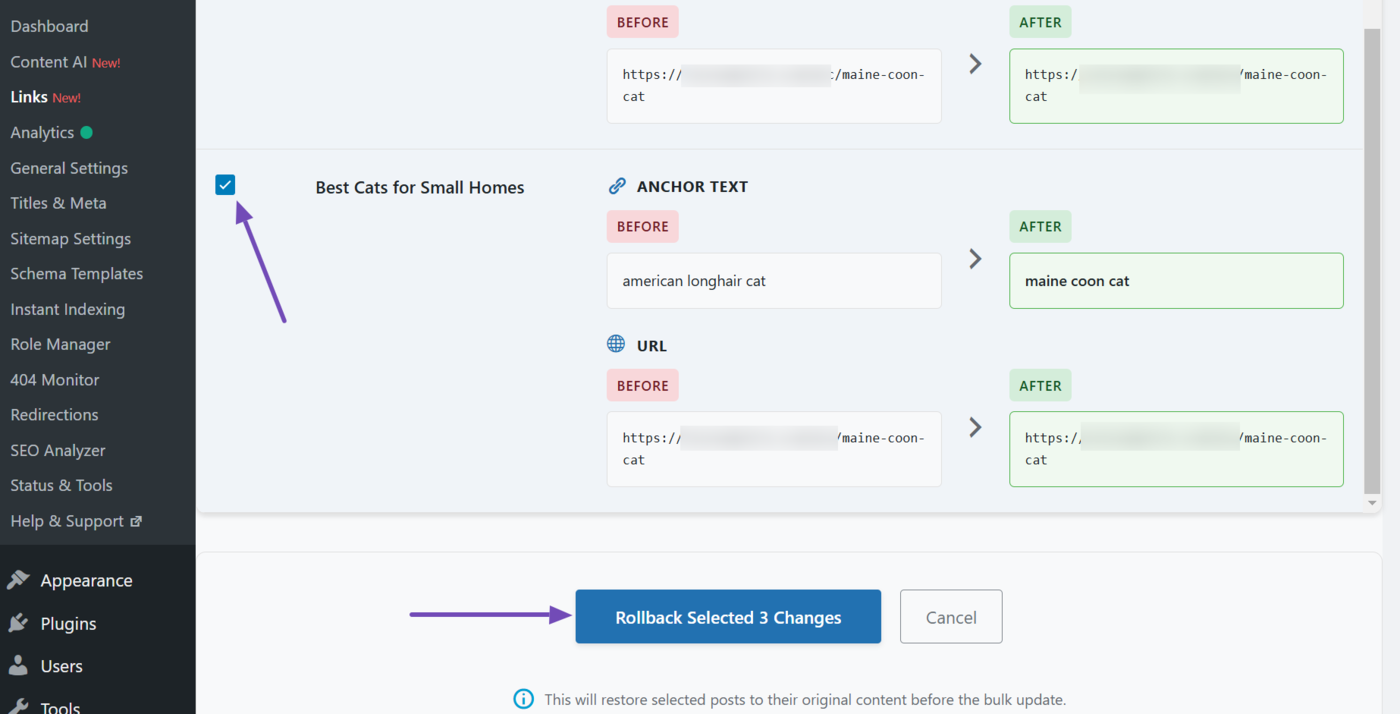Click the chevron between anchor text comparisons
Viewport: 1400px width, 714px height.
pyautogui.click(x=975, y=258)
